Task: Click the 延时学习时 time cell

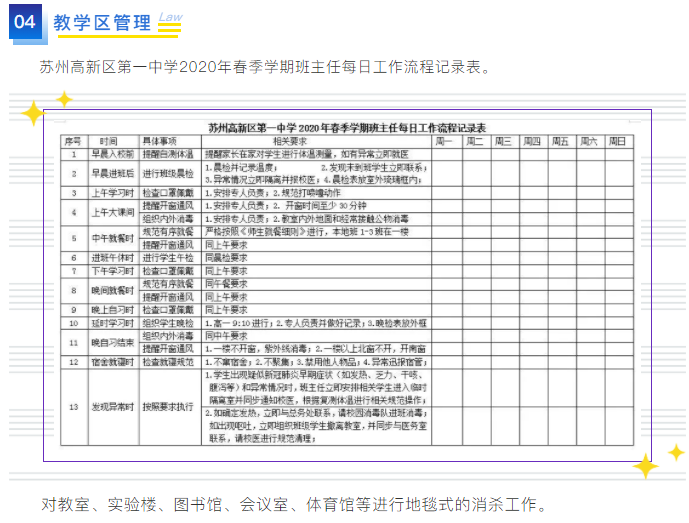Action: (113, 323)
